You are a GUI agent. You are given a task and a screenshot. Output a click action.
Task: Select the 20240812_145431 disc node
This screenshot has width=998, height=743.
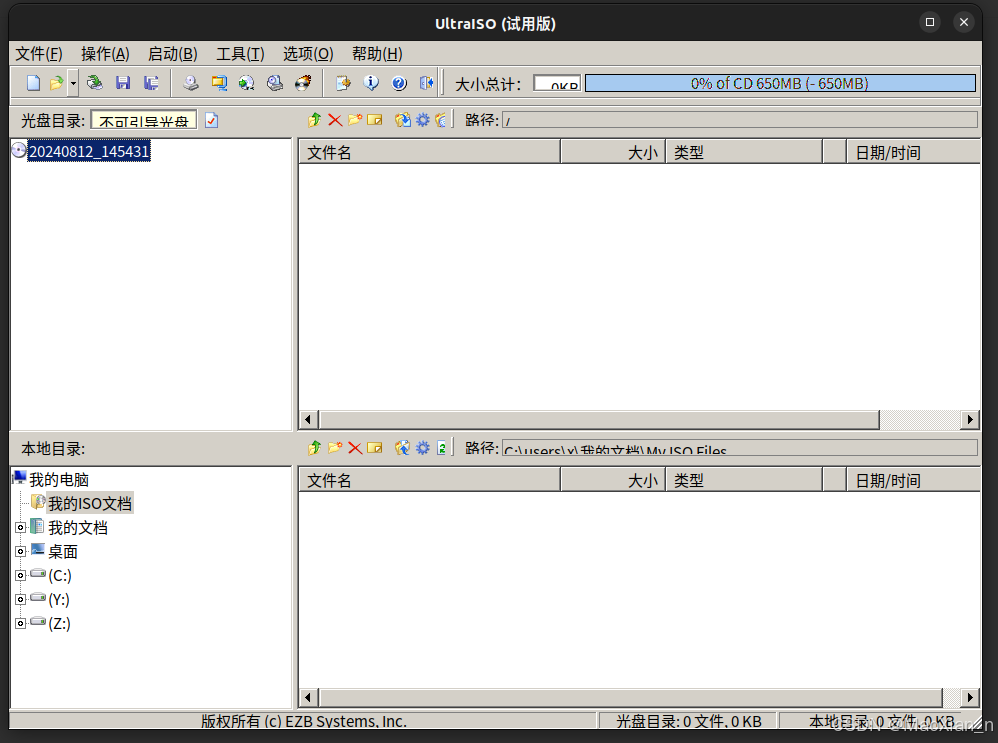pos(89,152)
